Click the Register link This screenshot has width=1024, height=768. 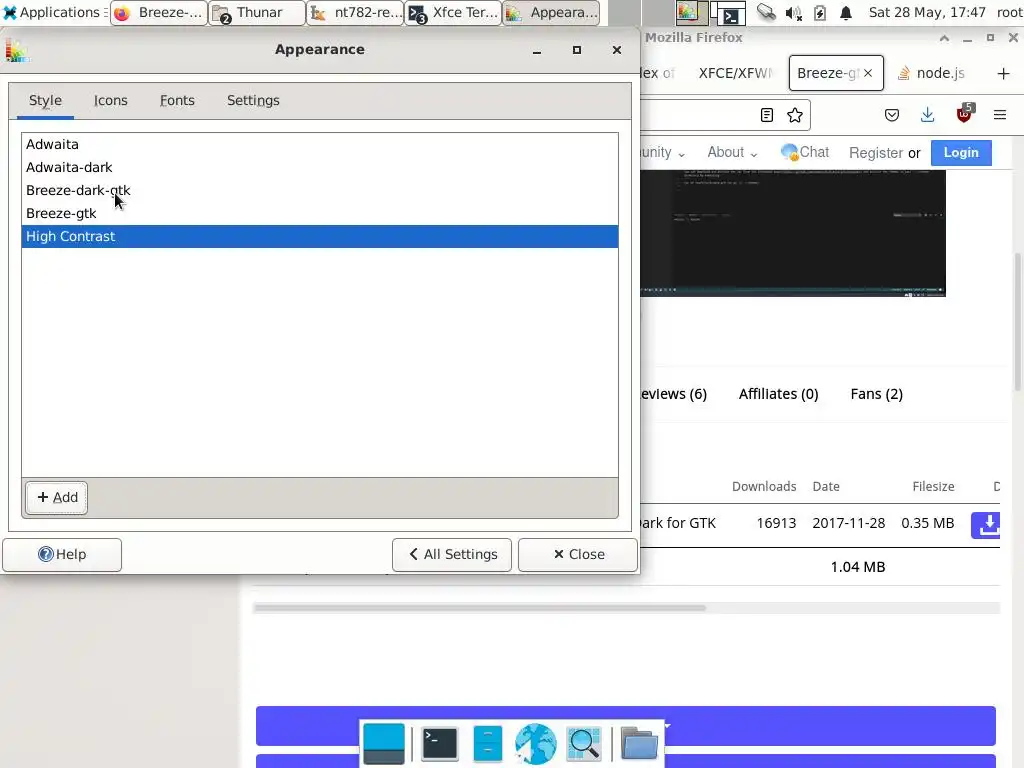[876, 153]
